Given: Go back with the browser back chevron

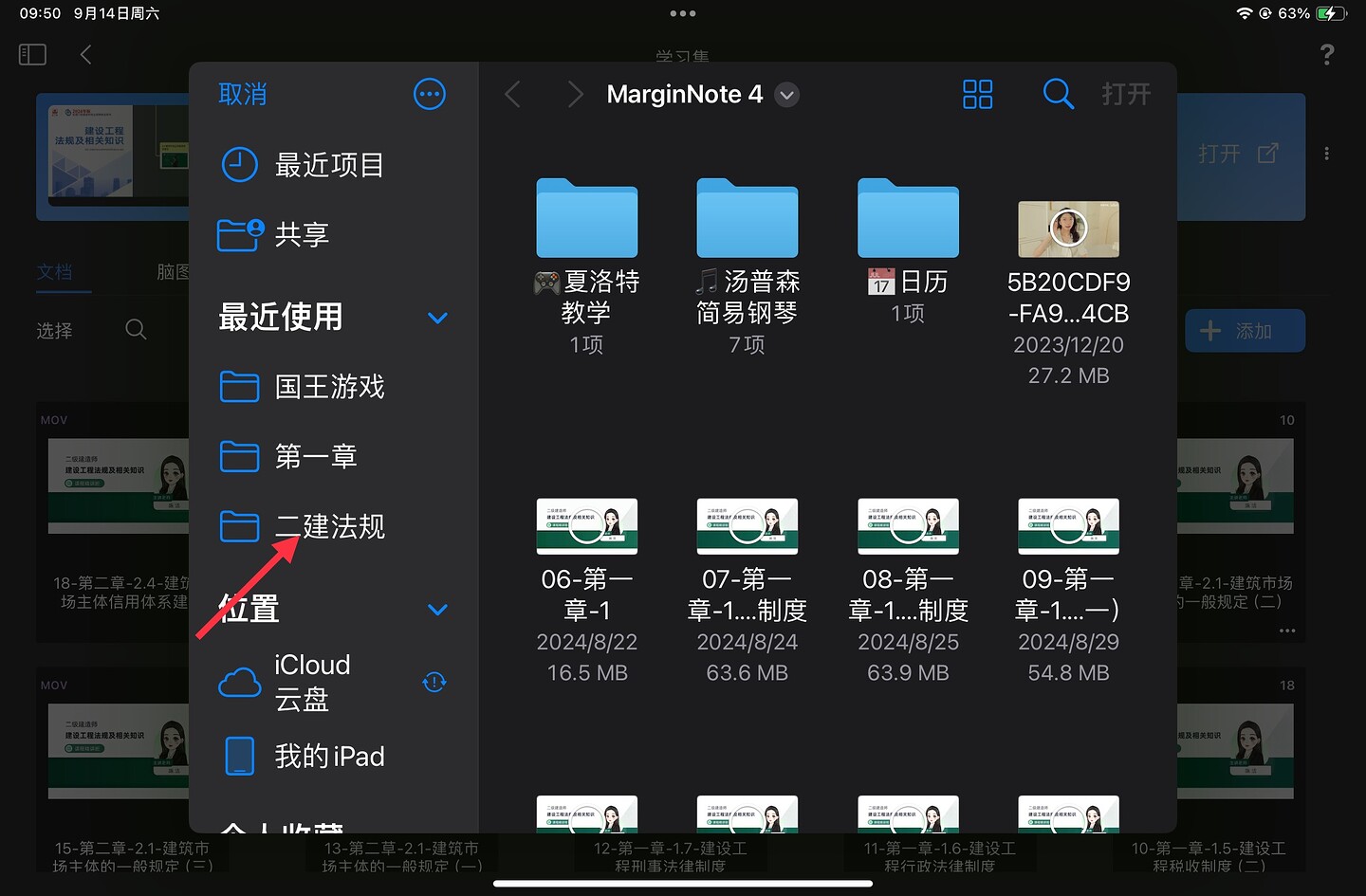Looking at the screenshot, I should coord(513,94).
